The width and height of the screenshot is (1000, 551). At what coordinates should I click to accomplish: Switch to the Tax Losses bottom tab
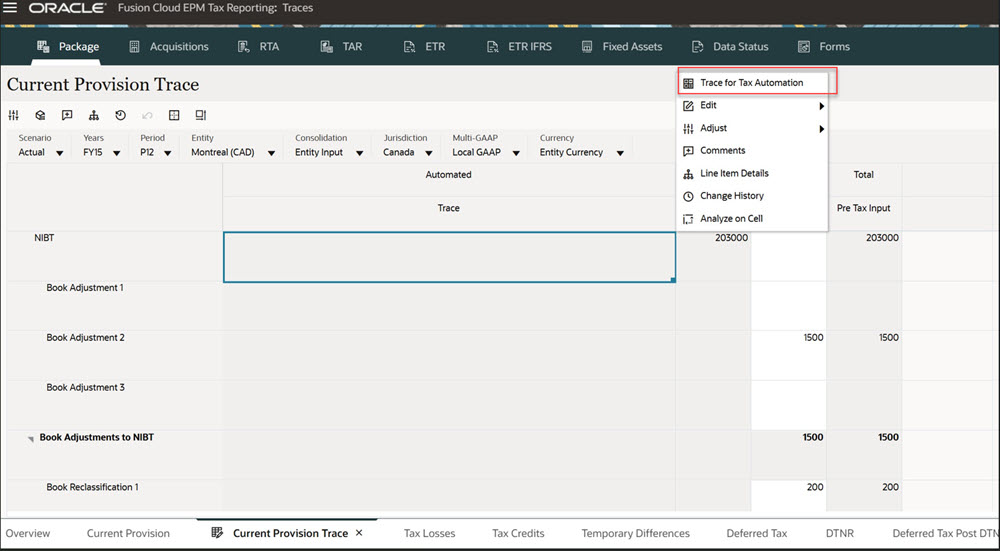point(430,533)
